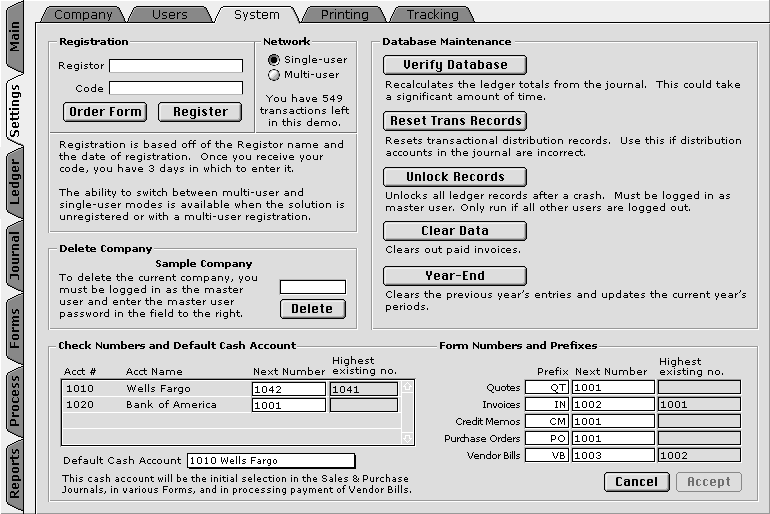Screen dimensions: 770x514
Task: Select account 1020 row cell
Action: tap(80, 405)
